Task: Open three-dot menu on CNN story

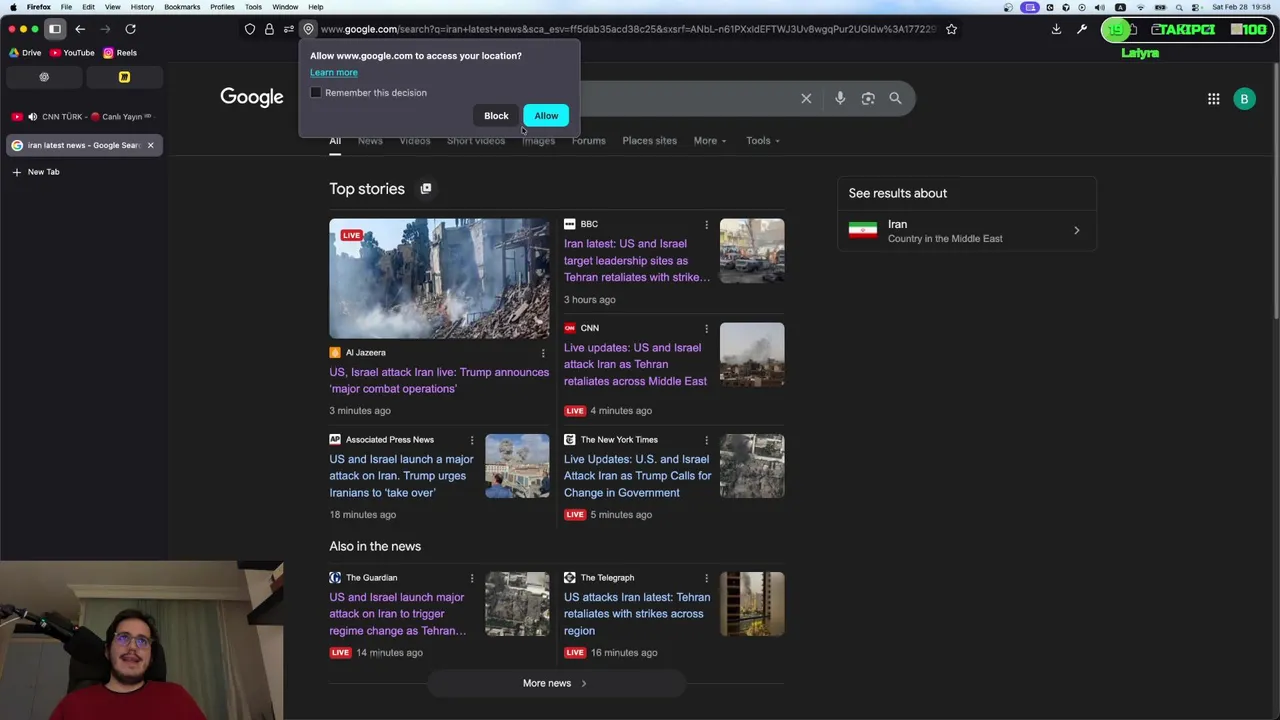Action: click(x=706, y=328)
